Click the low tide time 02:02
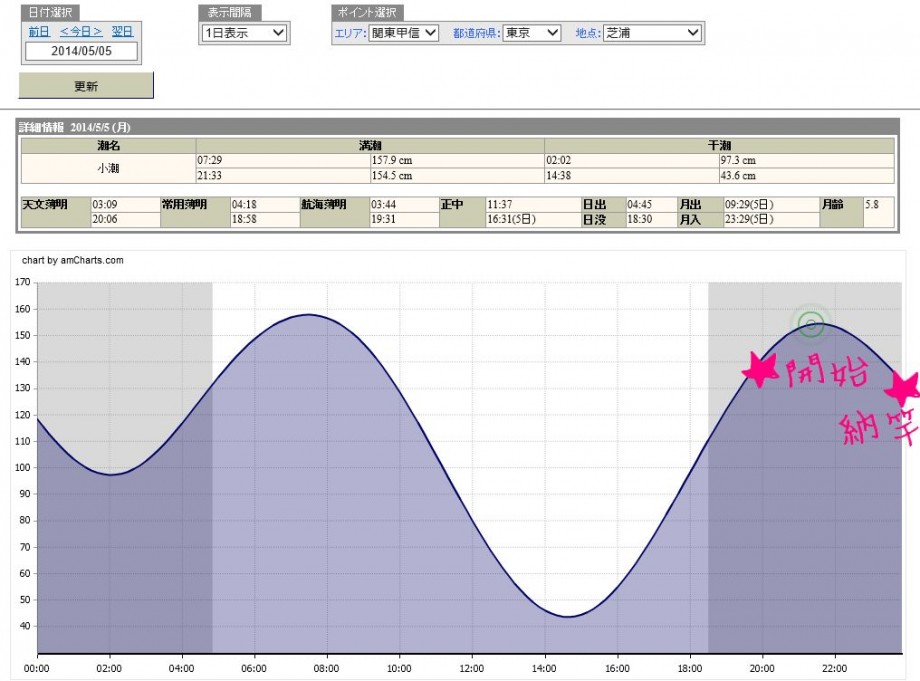The height and width of the screenshot is (681, 920). tap(559, 160)
